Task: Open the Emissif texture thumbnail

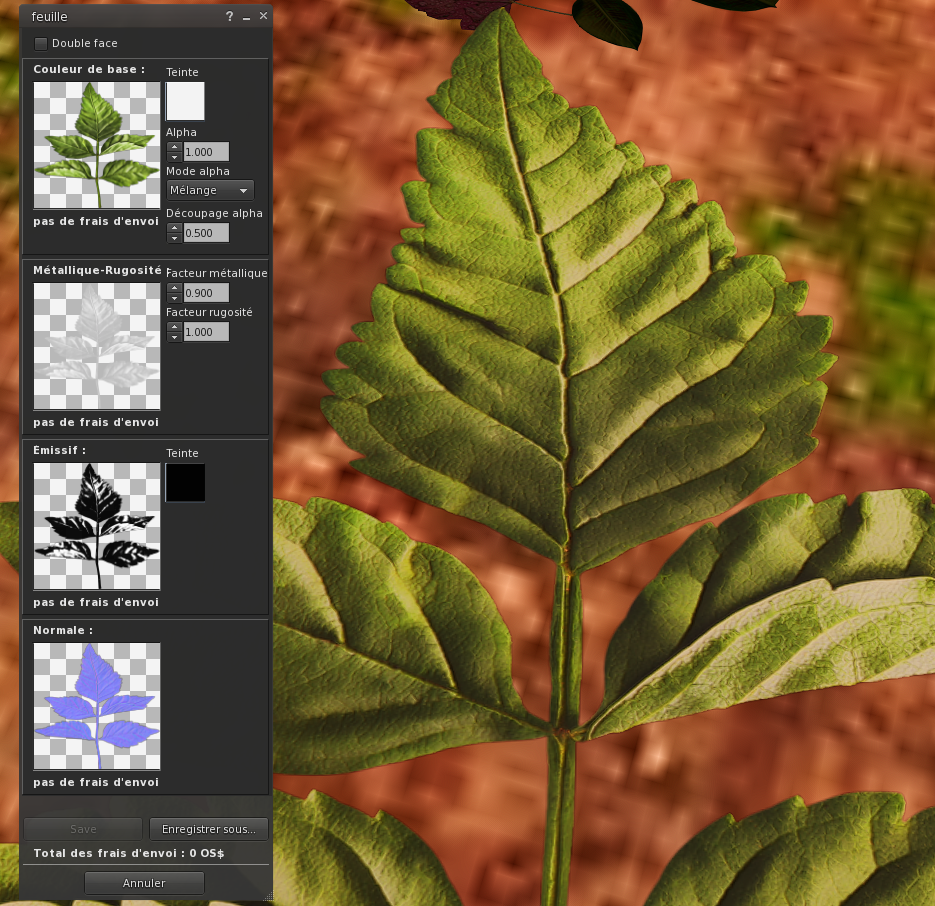Action: pos(97,526)
